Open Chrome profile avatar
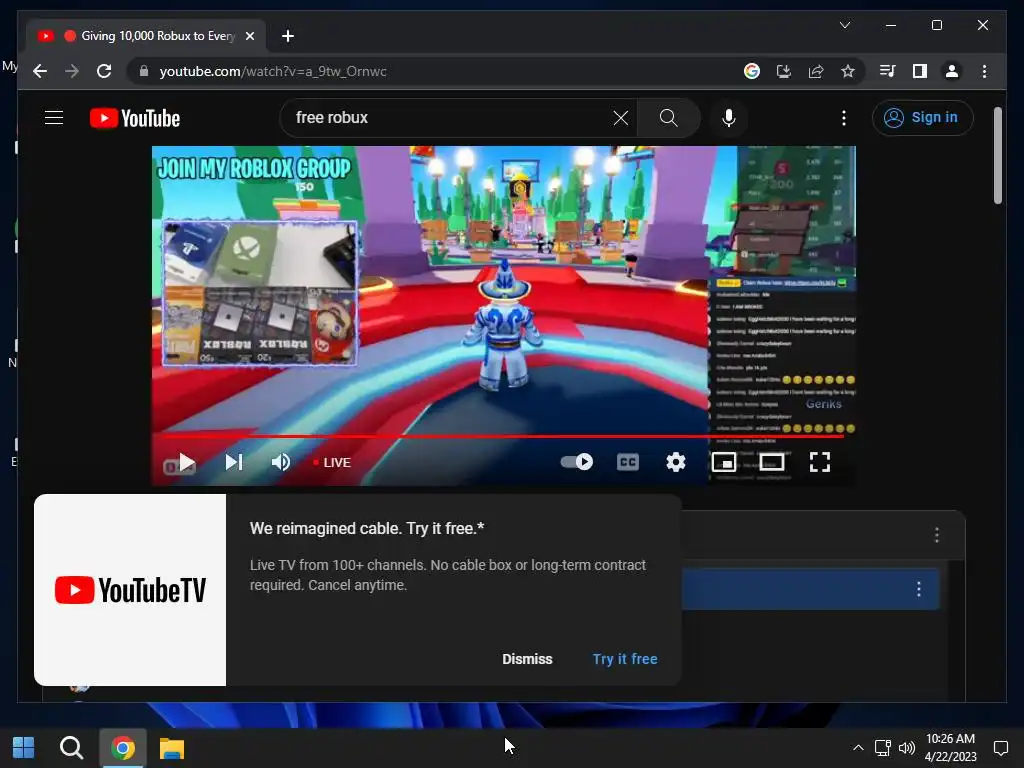Image resolution: width=1024 pixels, height=768 pixels. coord(952,71)
